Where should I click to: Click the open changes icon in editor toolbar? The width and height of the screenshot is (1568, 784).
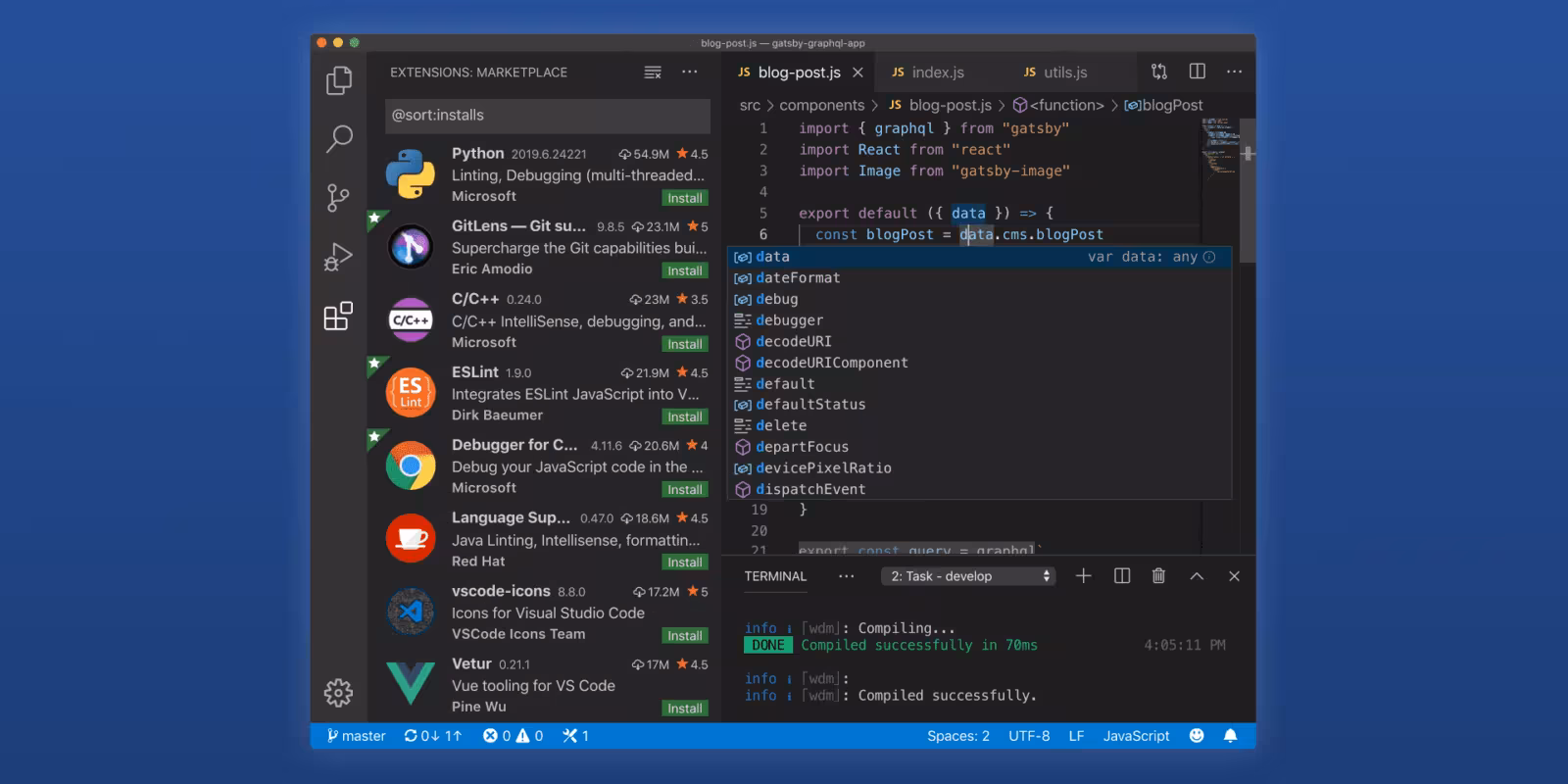coord(1159,72)
